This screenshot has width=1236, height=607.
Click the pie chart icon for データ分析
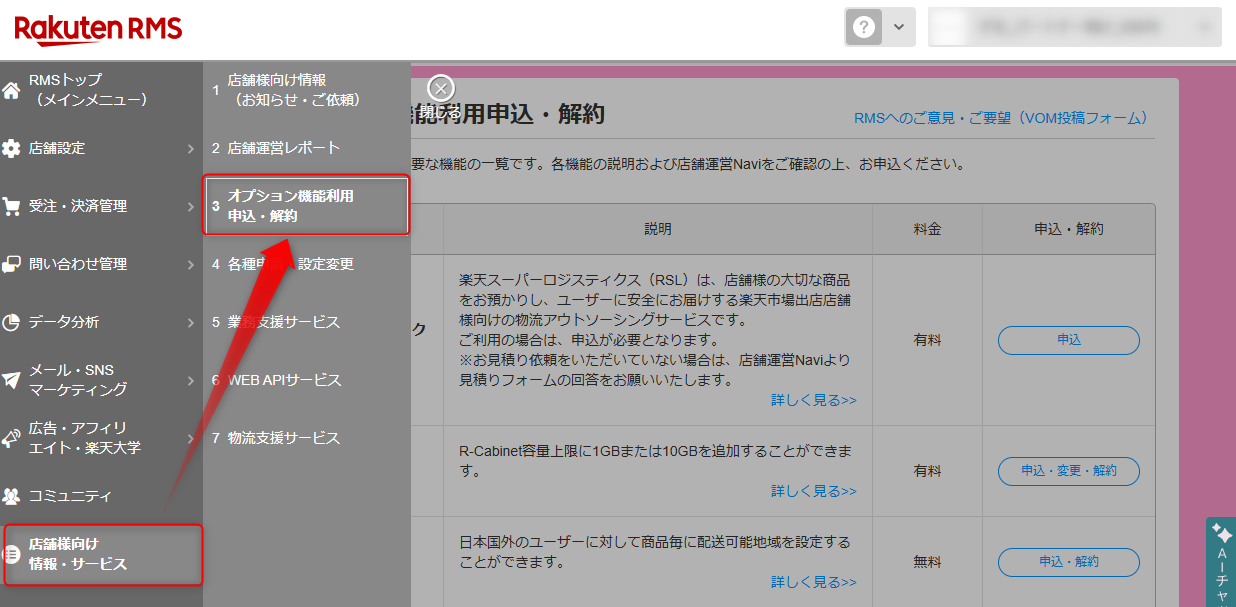(x=11, y=322)
